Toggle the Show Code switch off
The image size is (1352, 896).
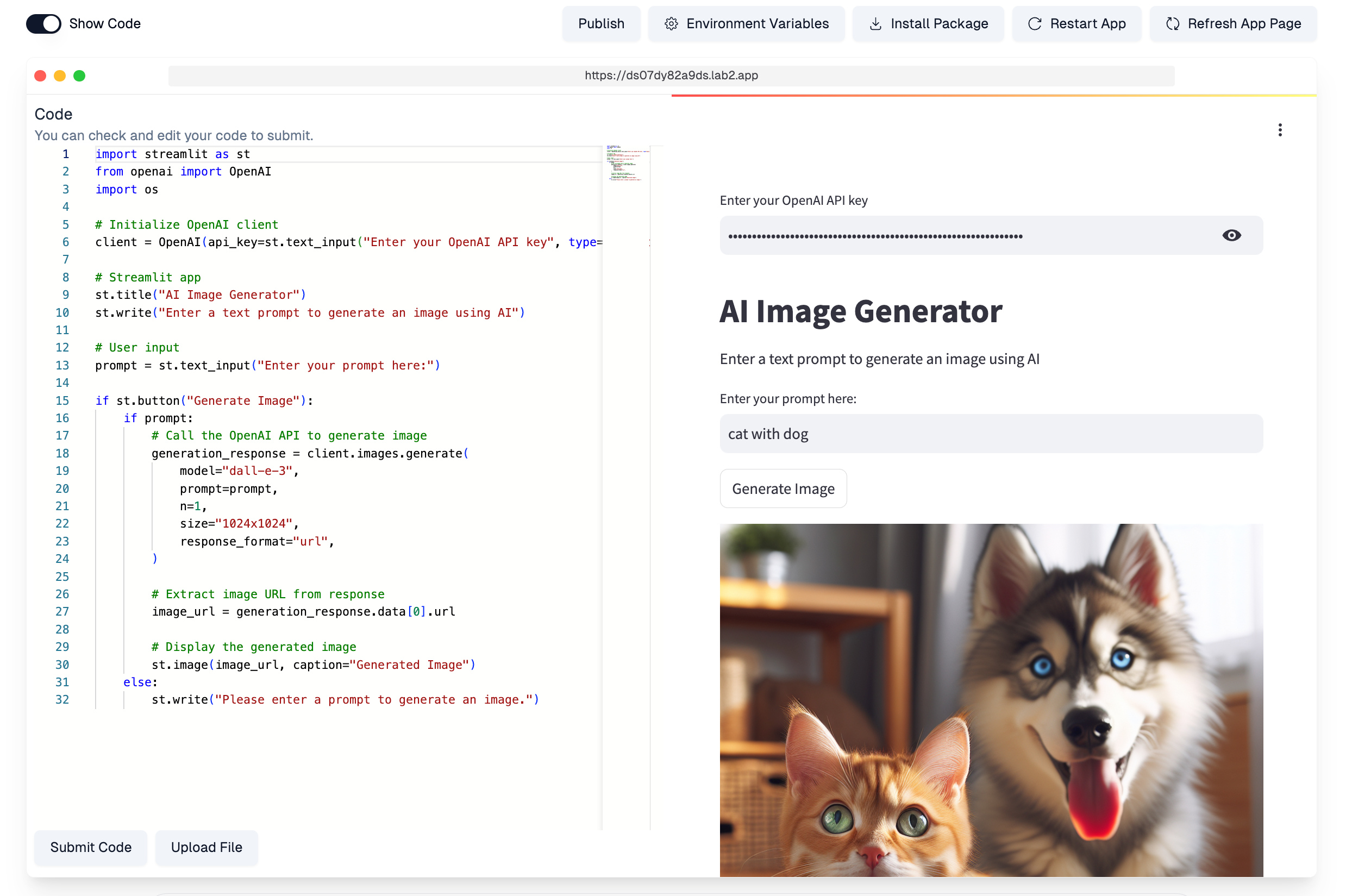click(x=43, y=23)
